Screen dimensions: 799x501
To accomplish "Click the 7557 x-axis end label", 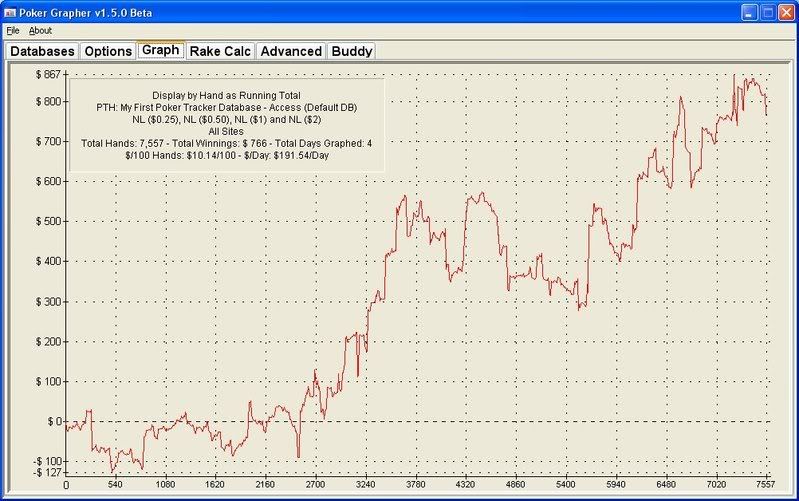I will click(x=766, y=485).
